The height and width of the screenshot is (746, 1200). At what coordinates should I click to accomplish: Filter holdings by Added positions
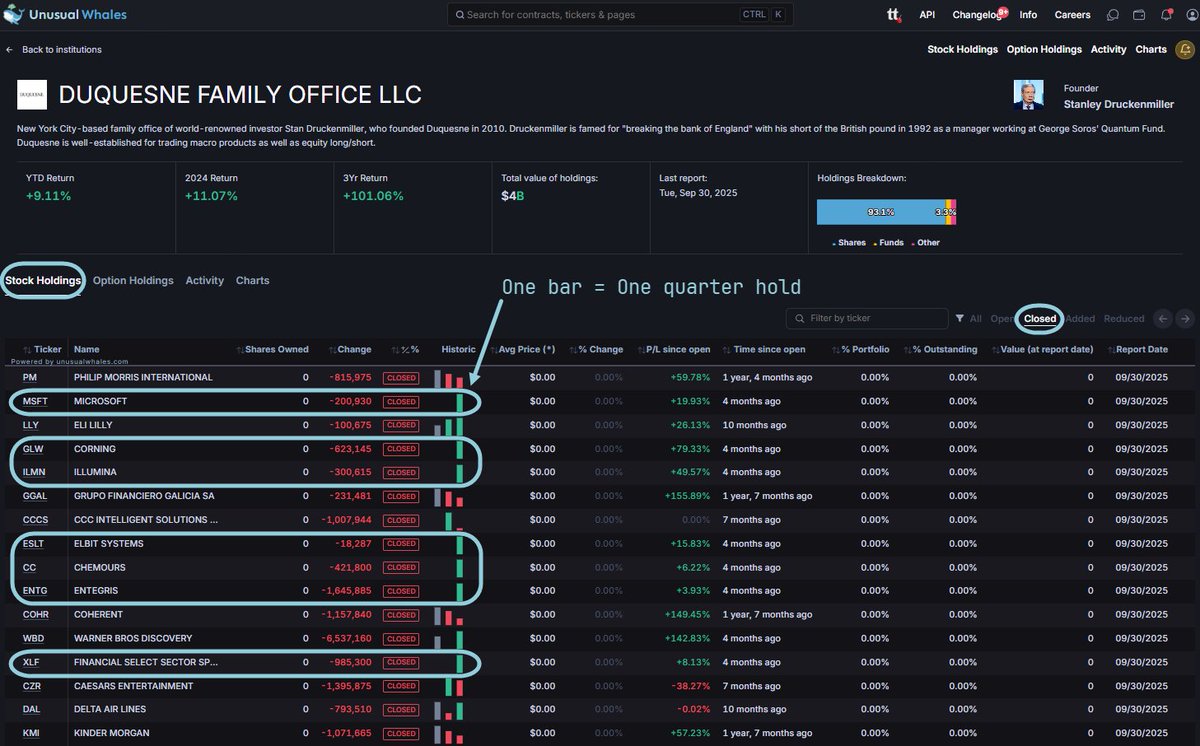pos(1080,319)
